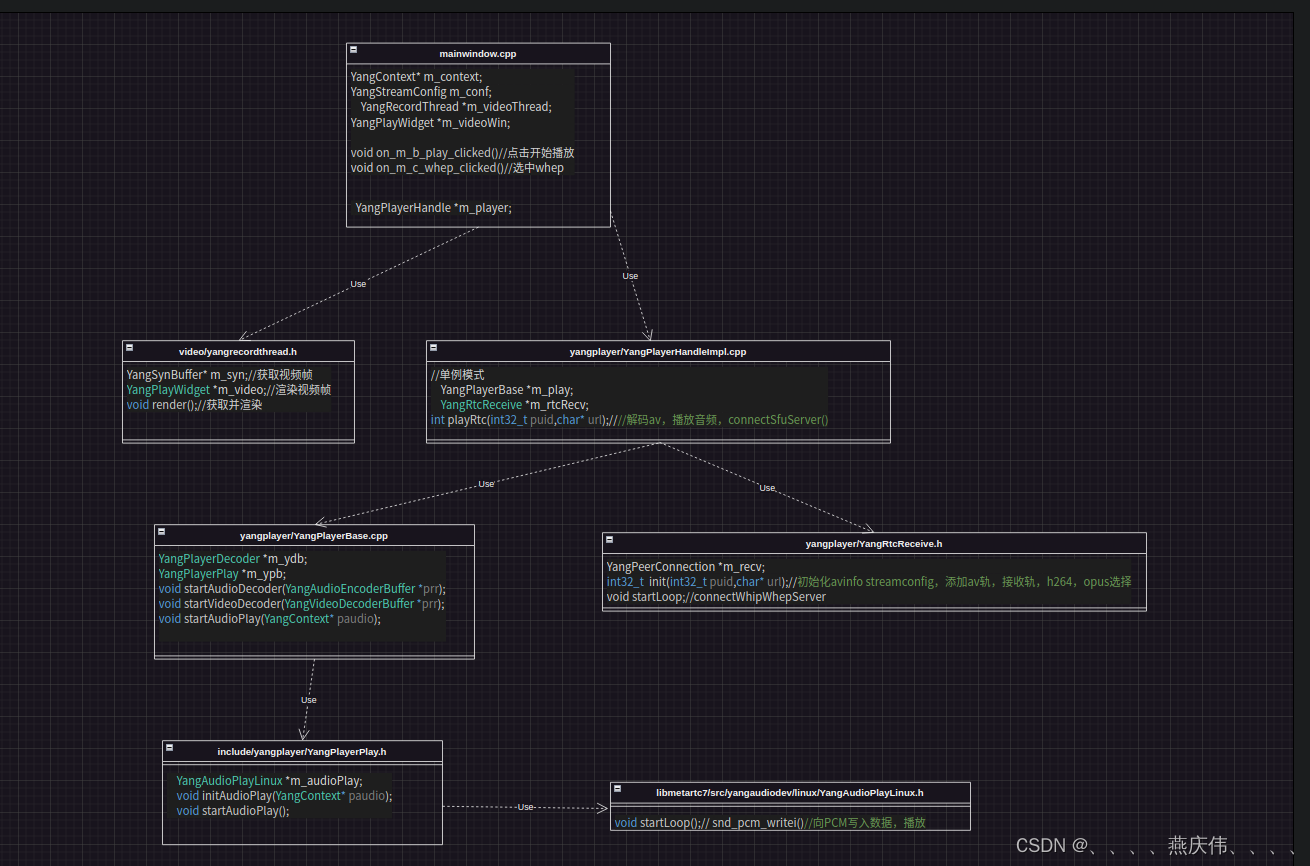
Task: Click the line YangPlayerBase *m_play;
Action: [x=507, y=390]
